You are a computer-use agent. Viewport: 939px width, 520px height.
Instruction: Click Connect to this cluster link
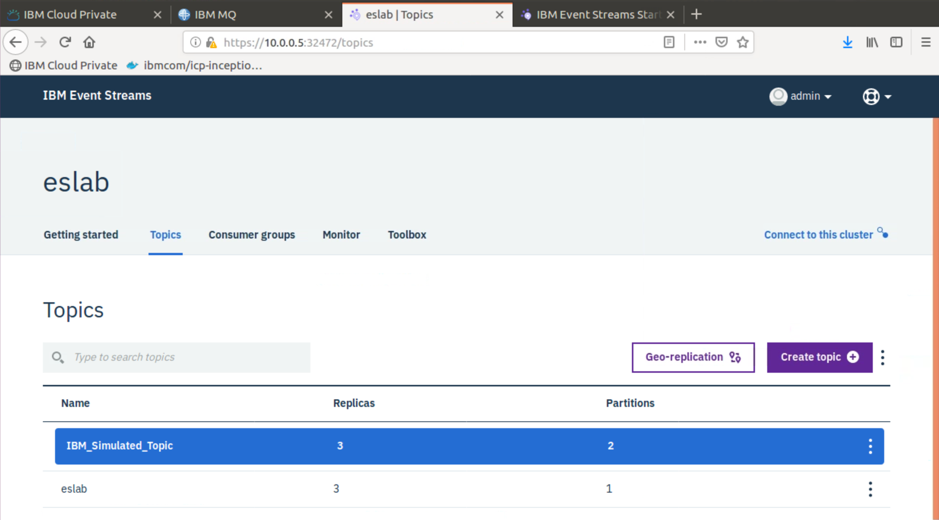pos(826,234)
